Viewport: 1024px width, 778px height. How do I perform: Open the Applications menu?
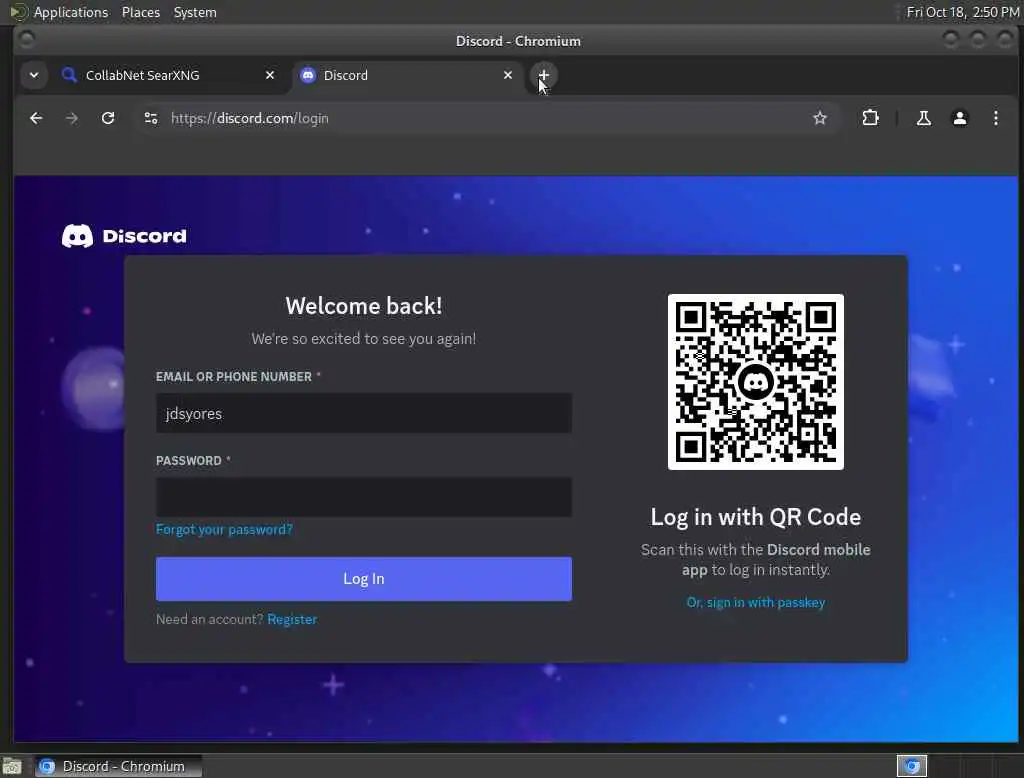coord(71,12)
